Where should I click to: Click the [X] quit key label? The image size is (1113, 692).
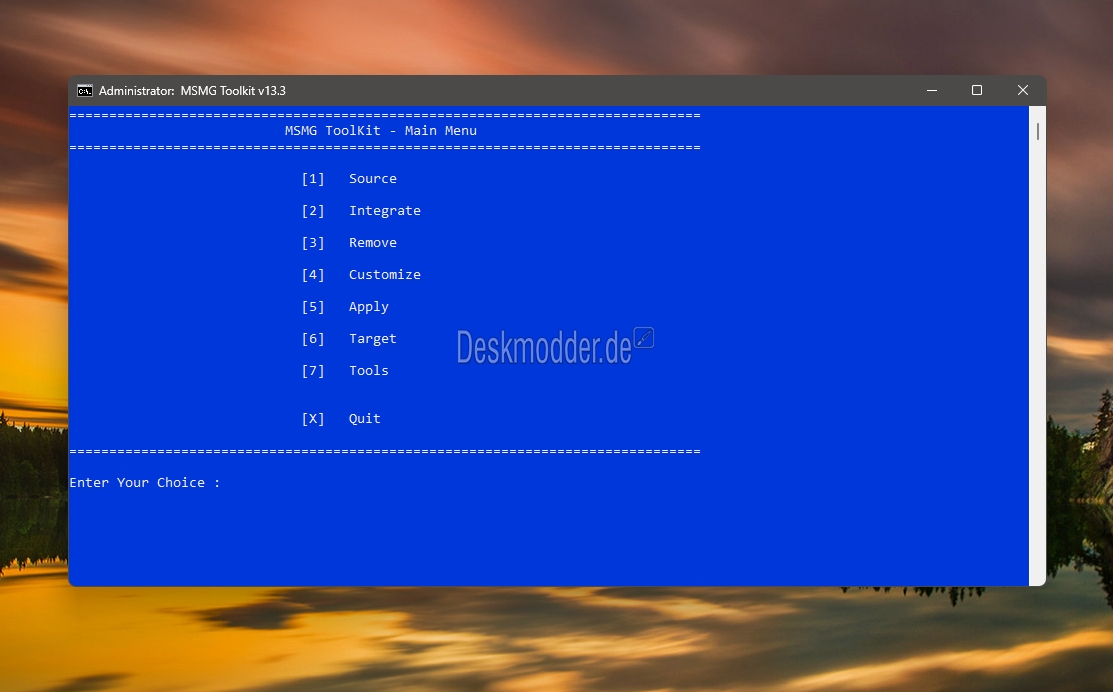313,419
